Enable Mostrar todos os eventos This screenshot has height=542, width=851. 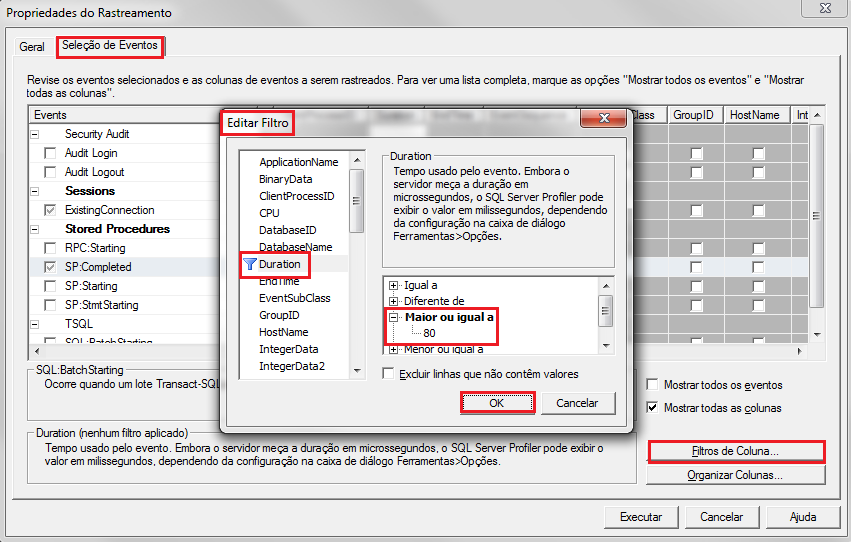[x=652, y=385]
